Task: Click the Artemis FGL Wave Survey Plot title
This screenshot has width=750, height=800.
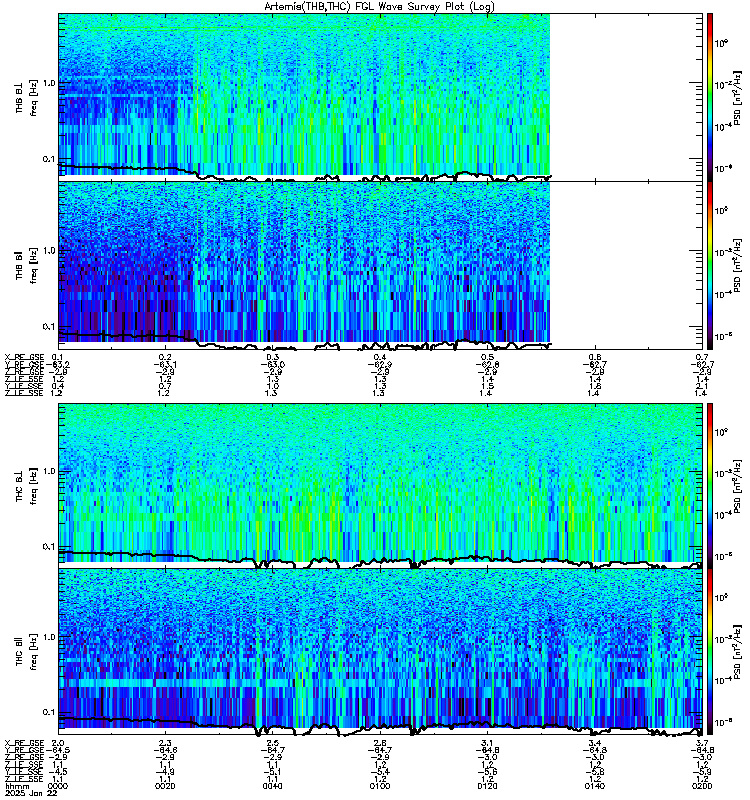Action: (x=379, y=7)
